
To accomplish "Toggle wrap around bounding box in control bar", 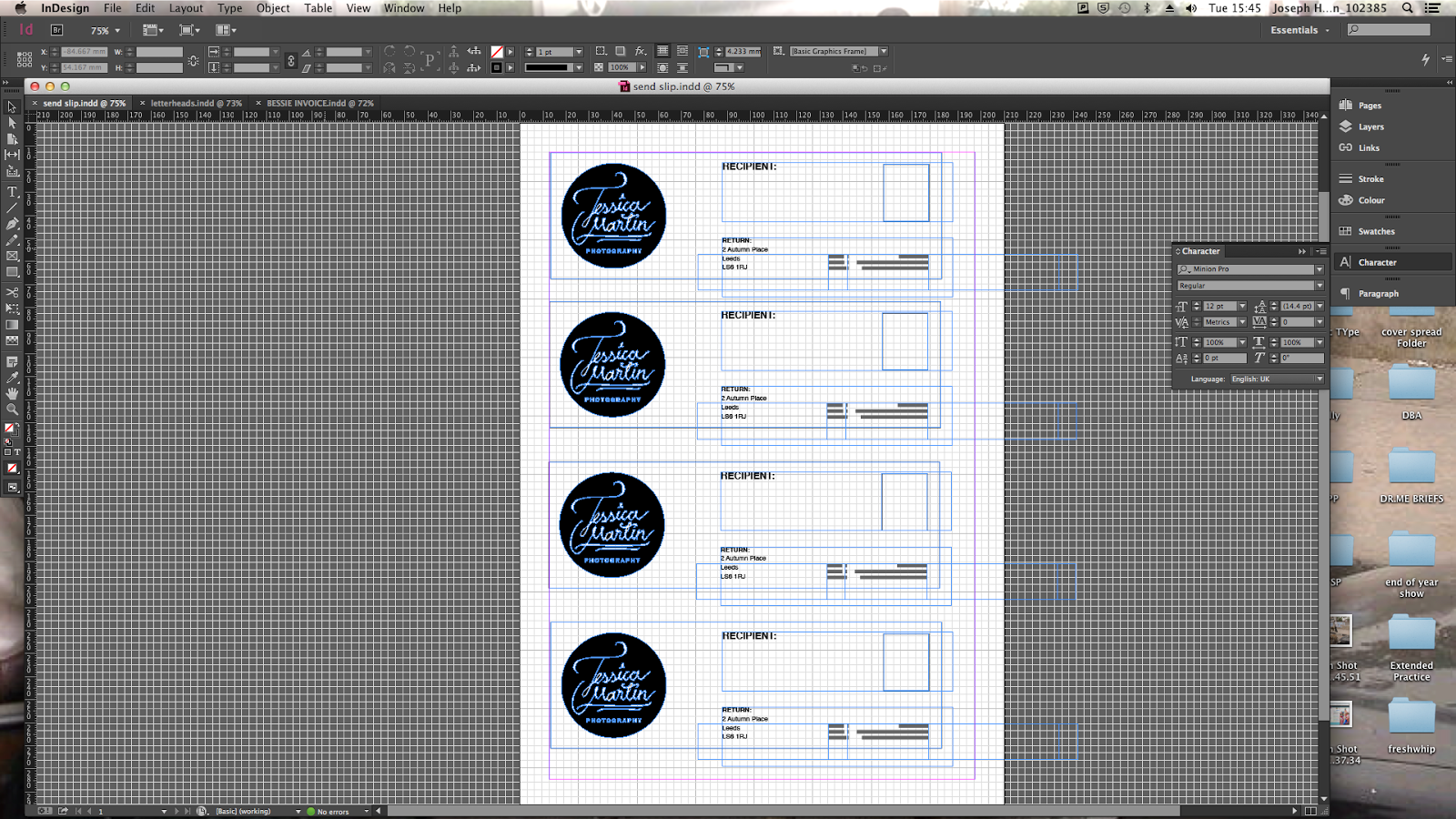I will coord(682,51).
